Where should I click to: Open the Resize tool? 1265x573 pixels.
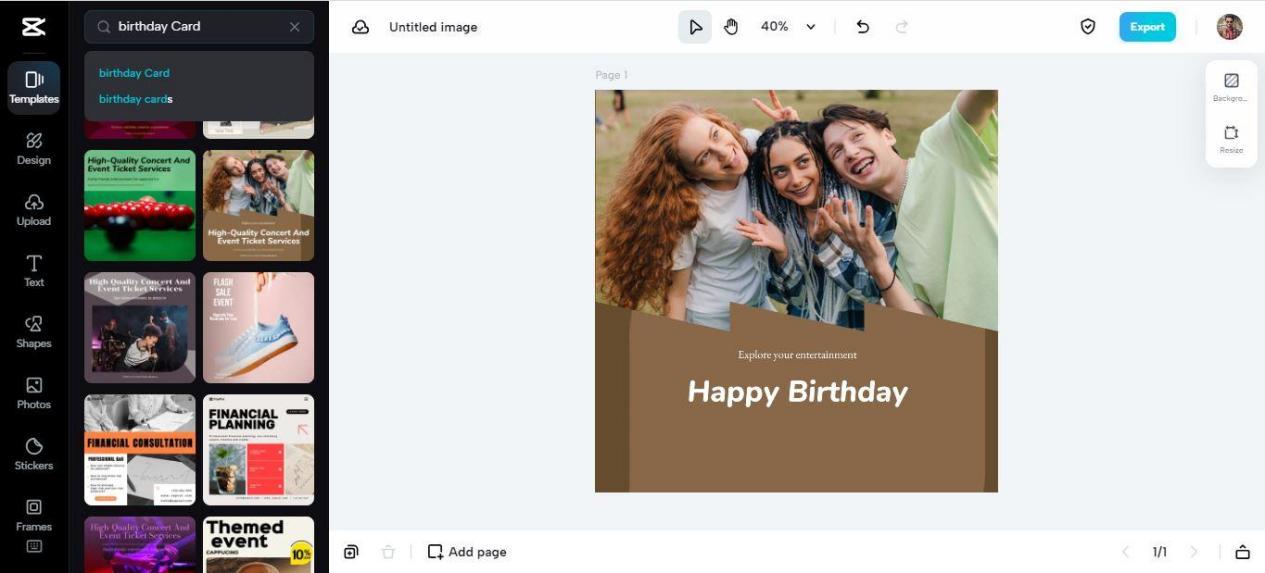[1231, 139]
